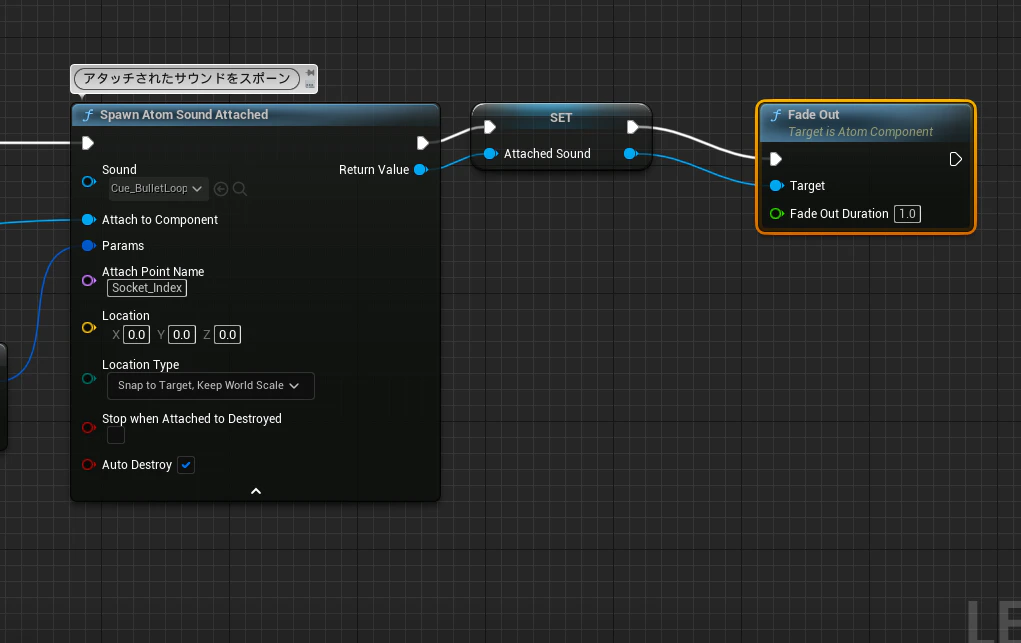The height and width of the screenshot is (643, 1021).
Task: Click the Target pin on Fade Out
Action: 777,186
